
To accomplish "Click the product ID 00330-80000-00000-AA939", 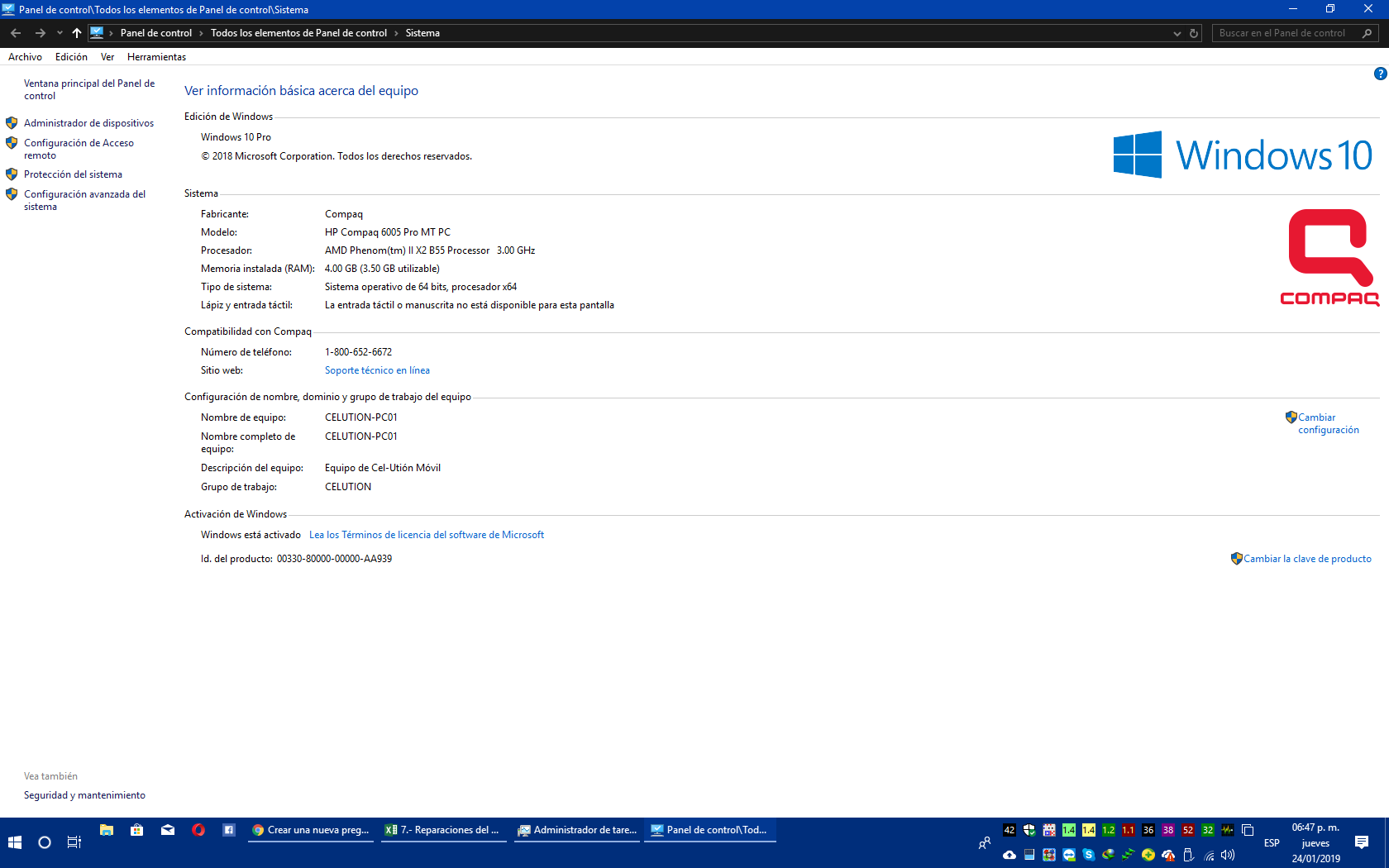I will click(x=334, y=559).
